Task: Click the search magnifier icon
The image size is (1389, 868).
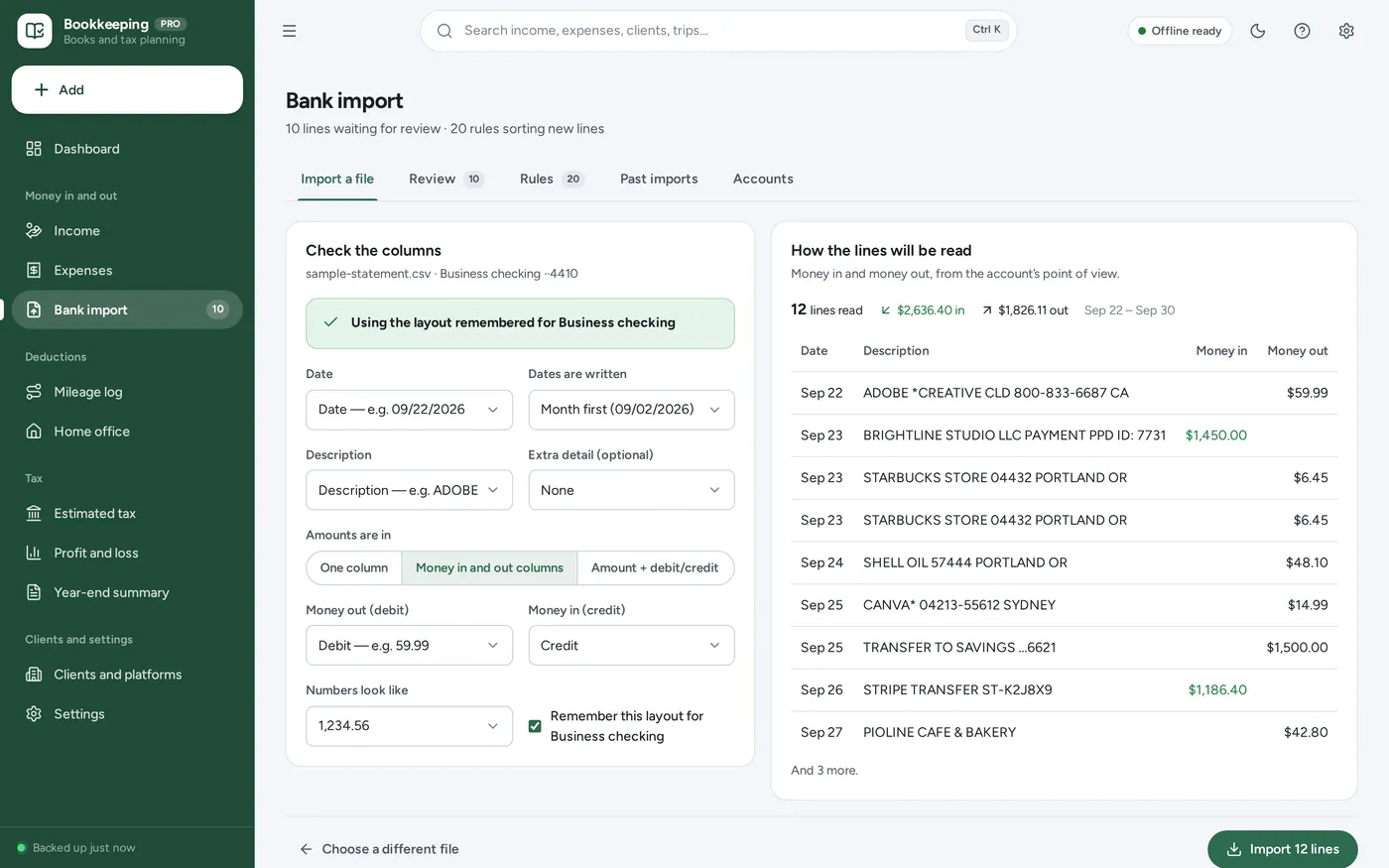Action: pyautogui.click(x=444, y=31)
